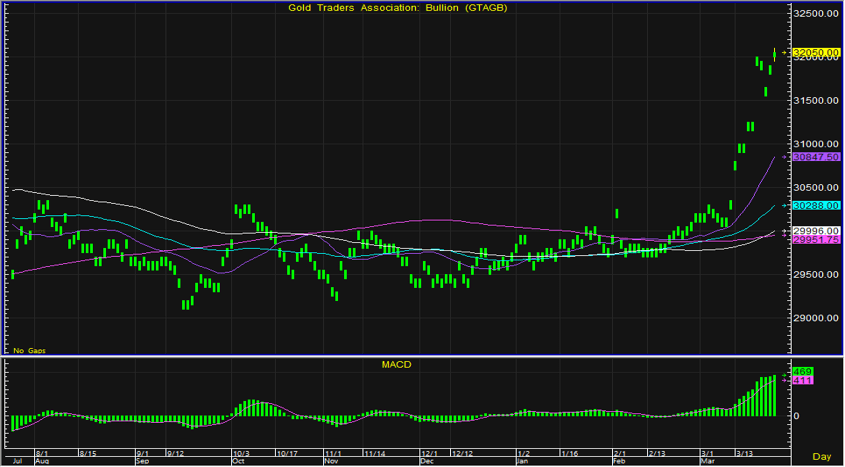Click the magenta 29951.75 moving average label

(x=815, y=240)
